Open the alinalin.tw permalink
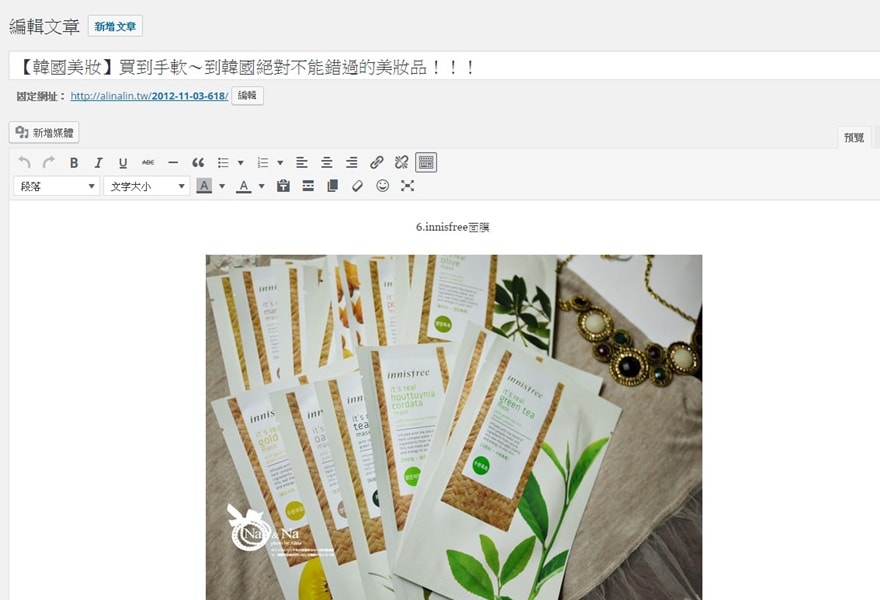The height and width of the screenshot is (600, 880). tap(149, 96)
